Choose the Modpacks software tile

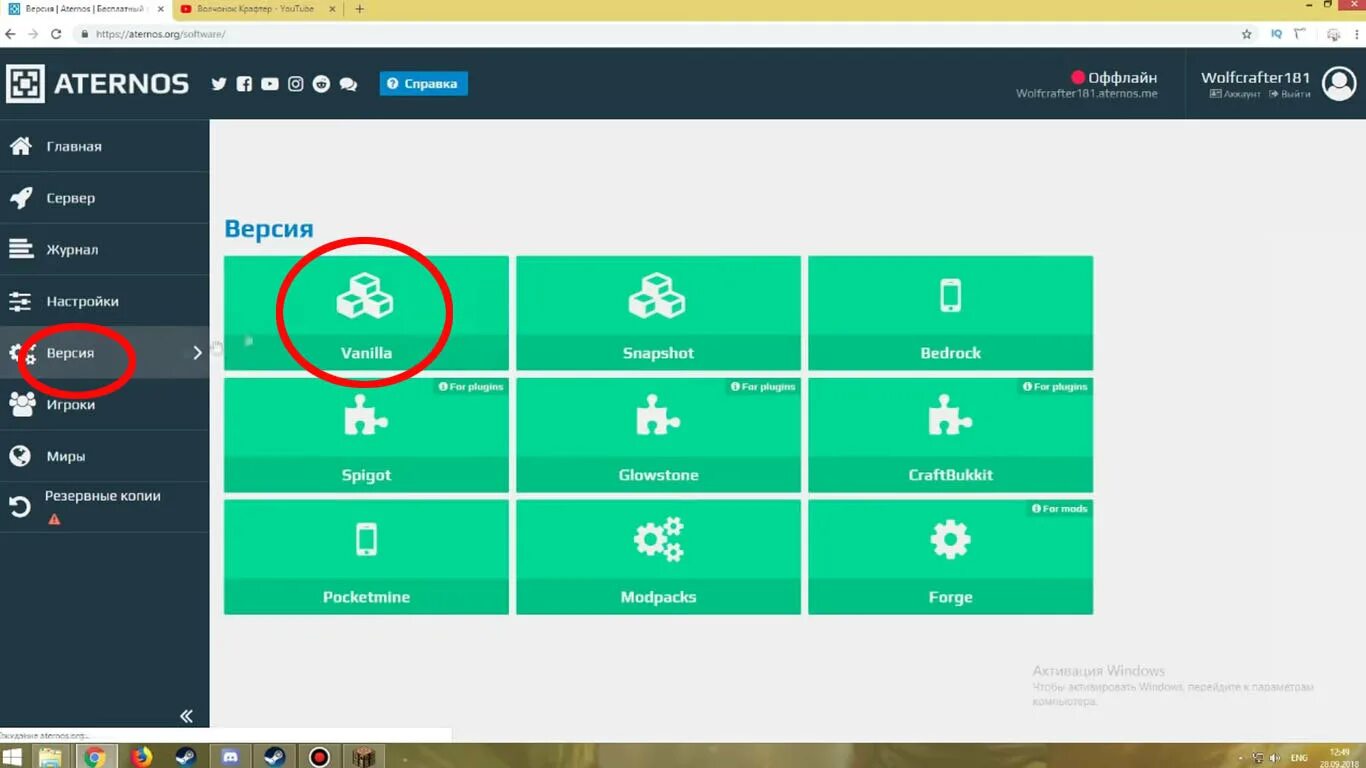[658, 557]
